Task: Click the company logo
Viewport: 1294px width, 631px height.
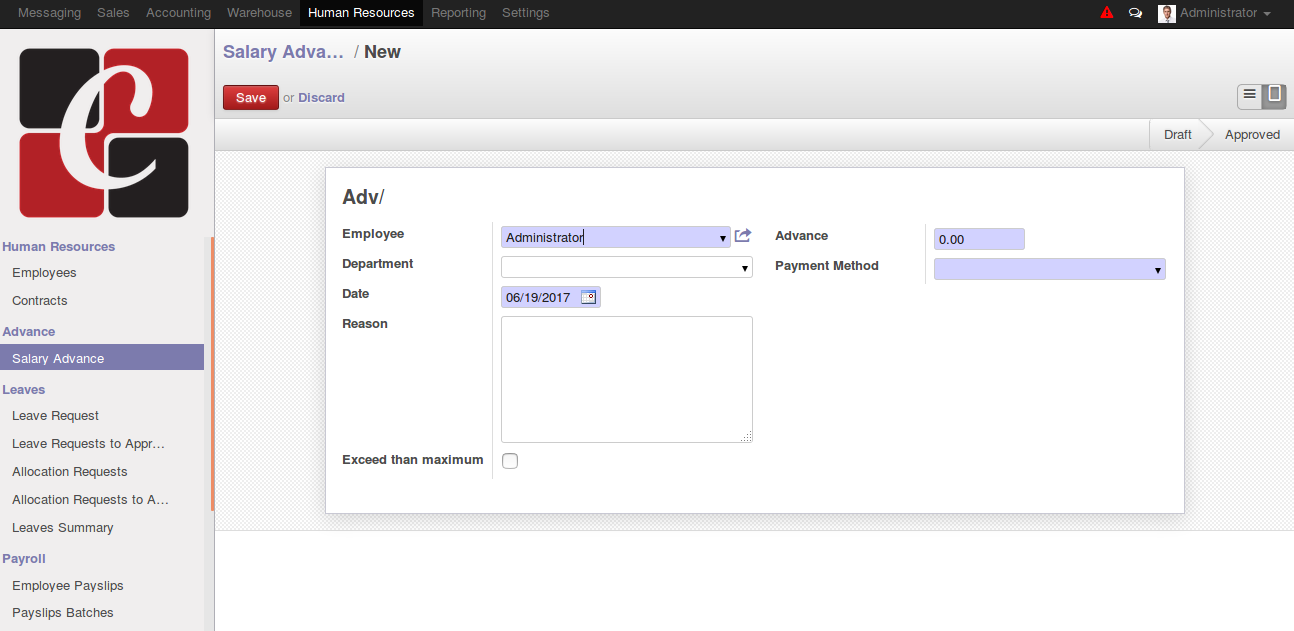Action: (104, 132)
